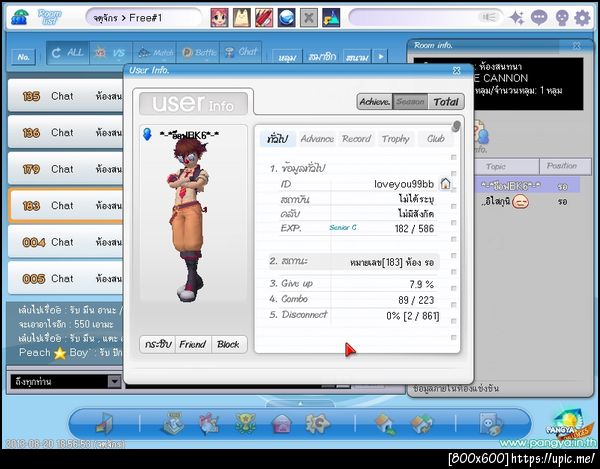The image size is (600, 469).
Task: Select the red club set item slot
Action: 264,18
